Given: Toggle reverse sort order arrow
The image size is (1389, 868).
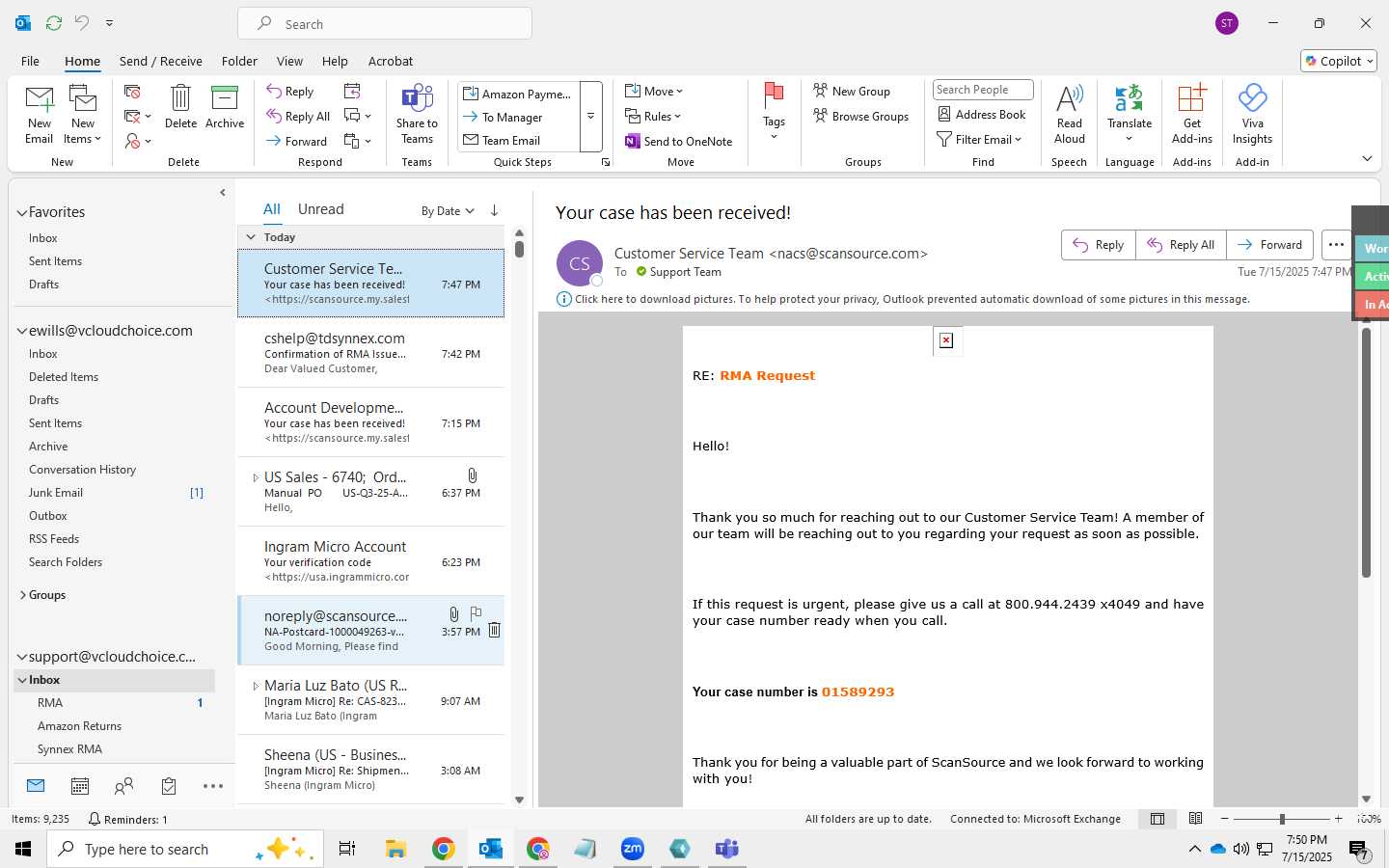Looking at the screenshot, I should pyautogui.click(x=494, y=210).
